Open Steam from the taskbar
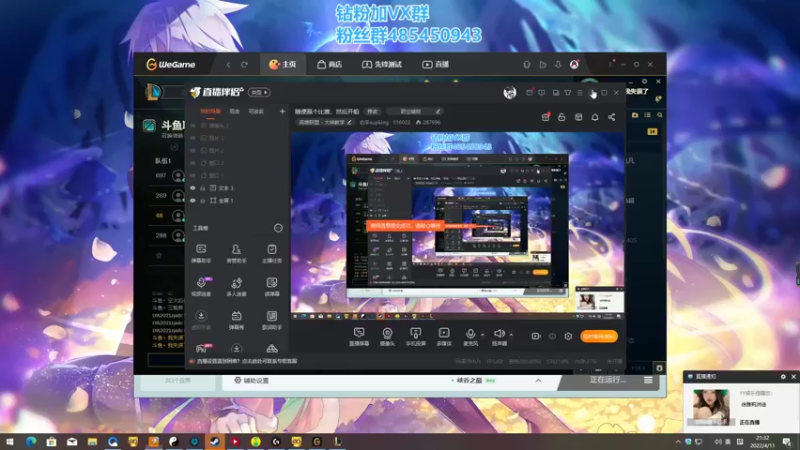The image size is (800, 450). tap(215, 442)
